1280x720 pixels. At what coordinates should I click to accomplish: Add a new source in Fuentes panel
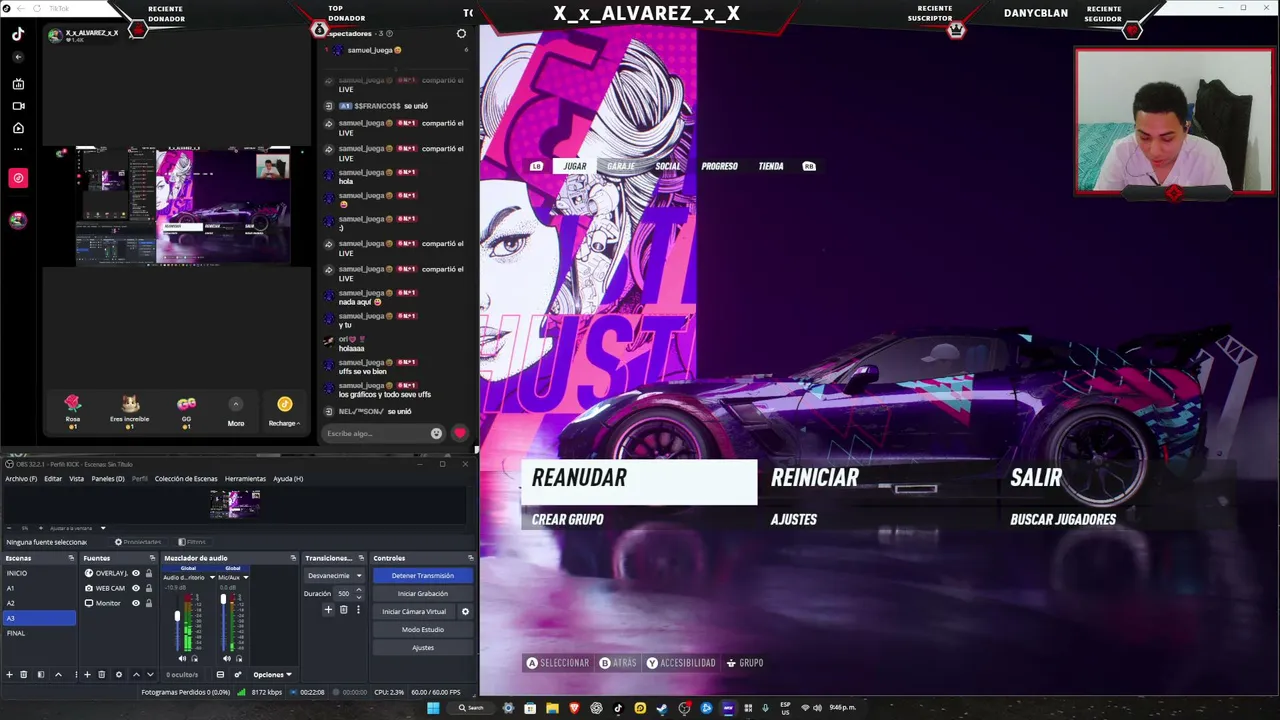pyautogui.click(x=87, y=675)
